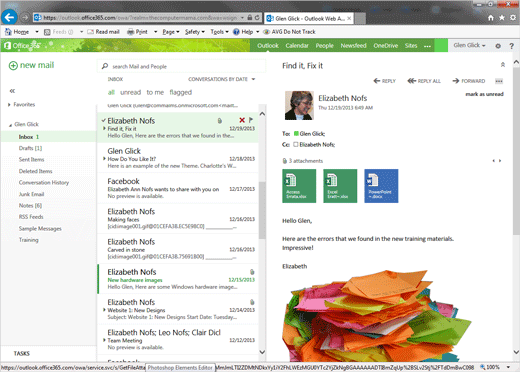Open Newsfeed in Office nav
This screenshot has width=520, height=372.
point(353,46)
